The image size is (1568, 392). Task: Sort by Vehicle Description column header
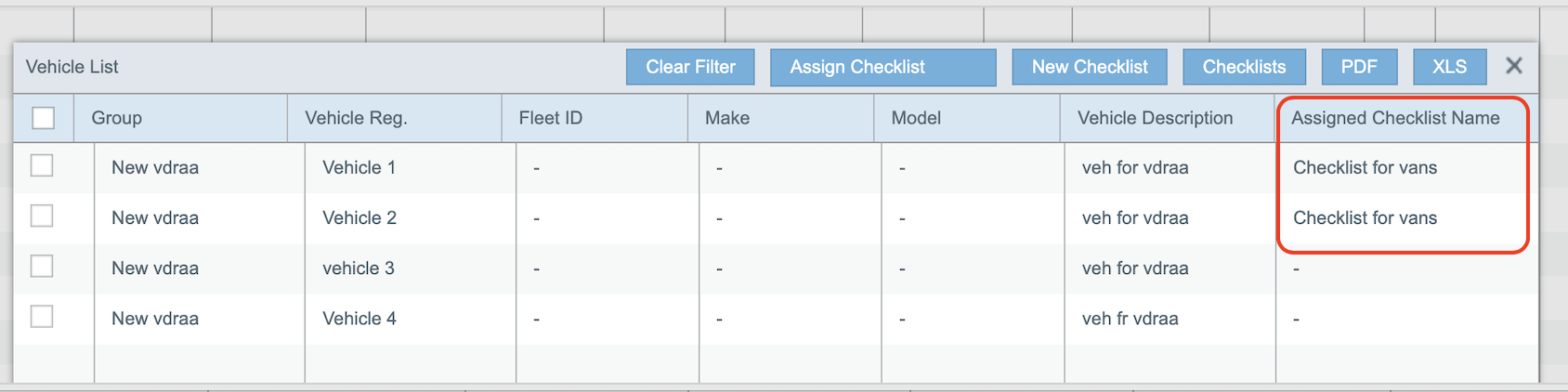pos(1155,118)
